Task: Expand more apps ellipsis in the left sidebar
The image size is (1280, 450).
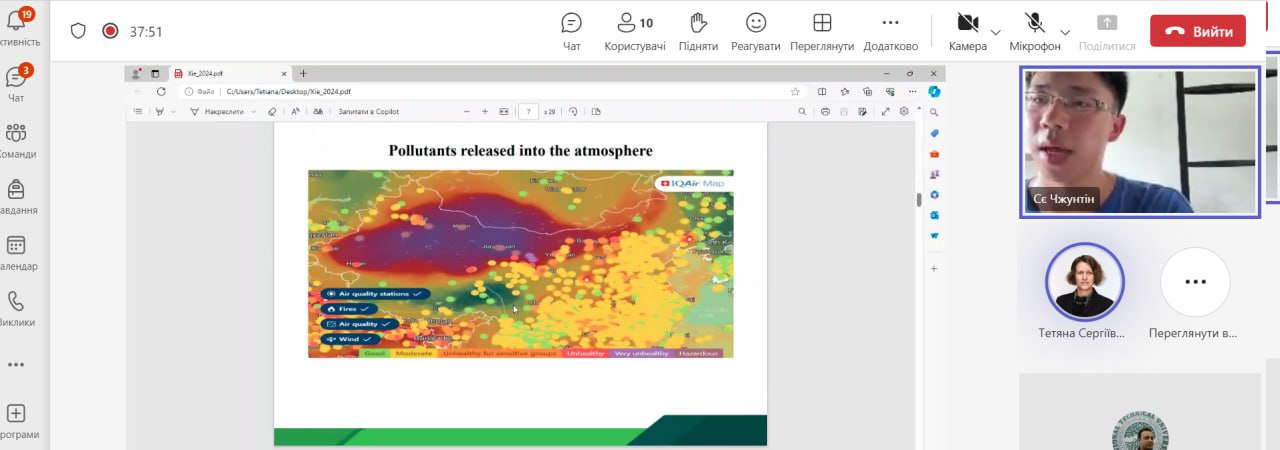Action: click(x=16, y=365)
